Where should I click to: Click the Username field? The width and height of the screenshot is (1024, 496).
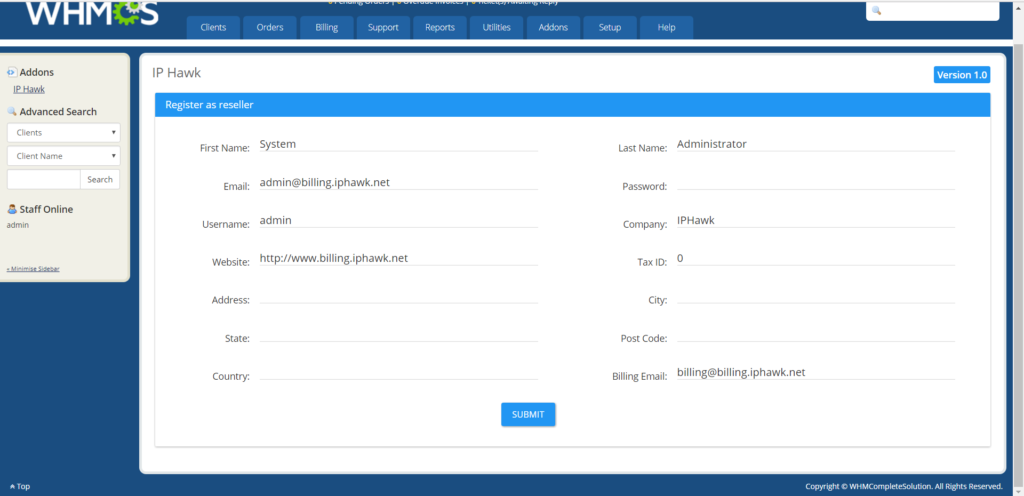click(x=398, y=221)
